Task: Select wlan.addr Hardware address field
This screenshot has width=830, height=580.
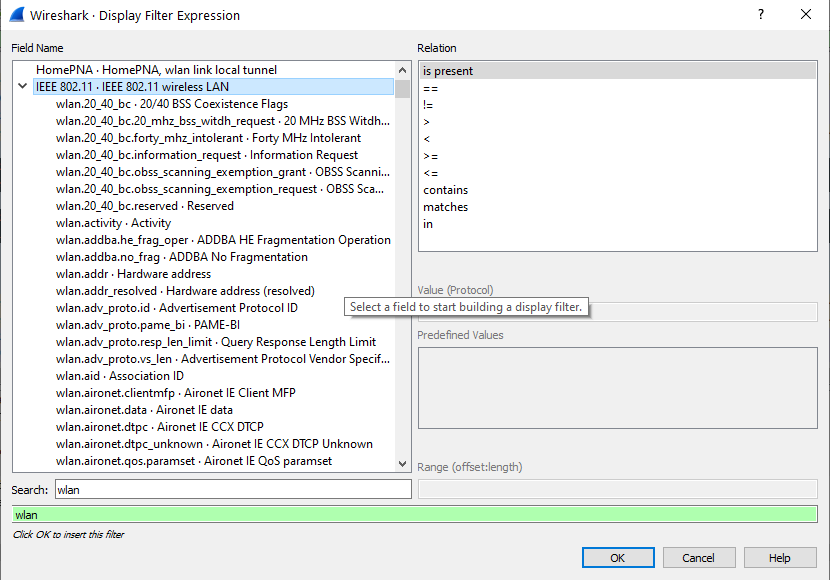Action: pyautogui.click(x=133, y=274)
